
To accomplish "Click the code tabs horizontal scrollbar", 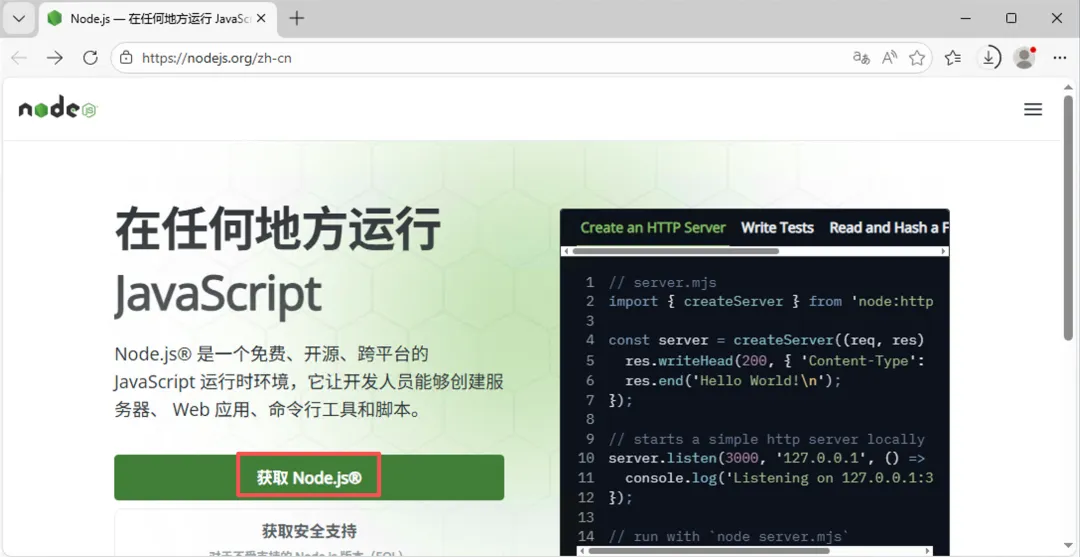I will (x=676, y=251).
